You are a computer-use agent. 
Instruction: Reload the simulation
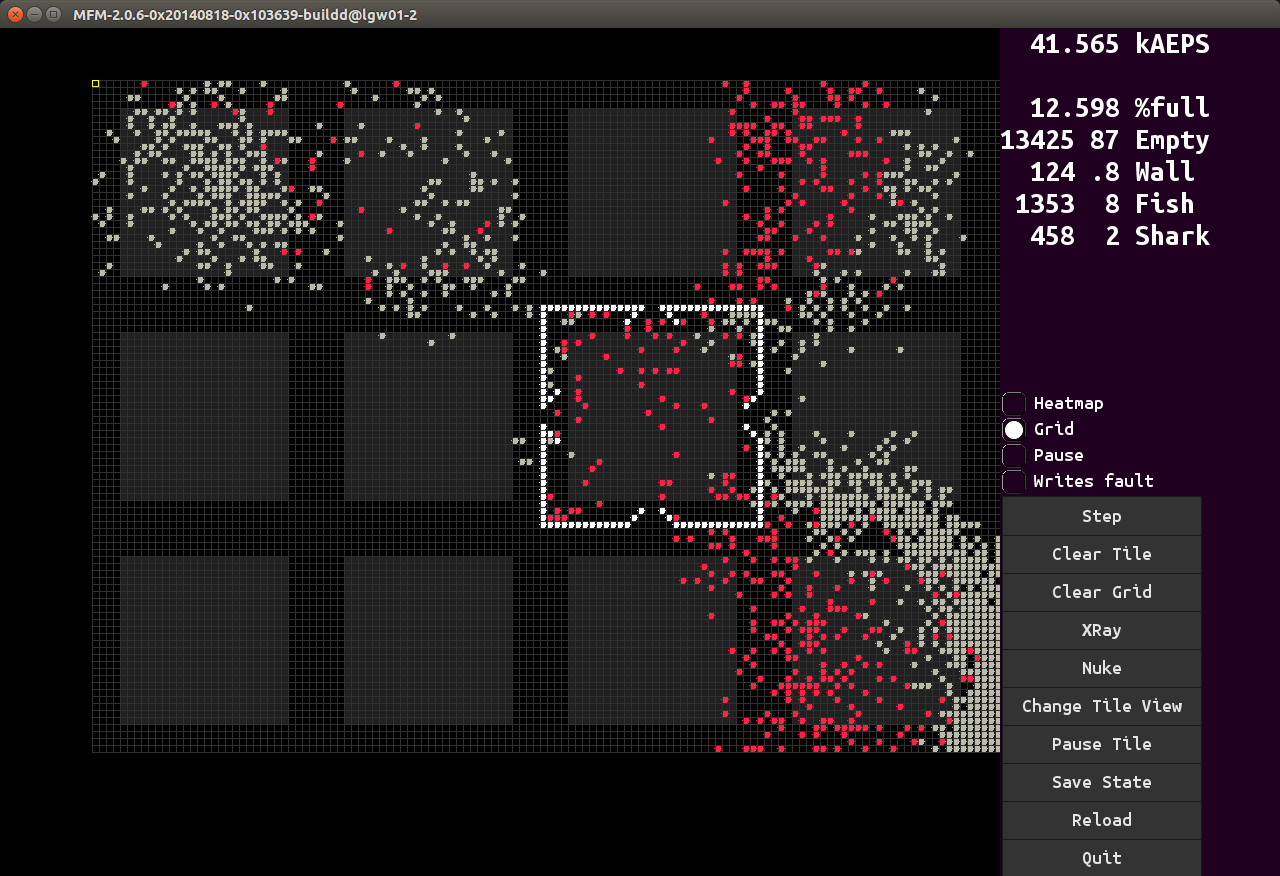tap(1101, 820)
